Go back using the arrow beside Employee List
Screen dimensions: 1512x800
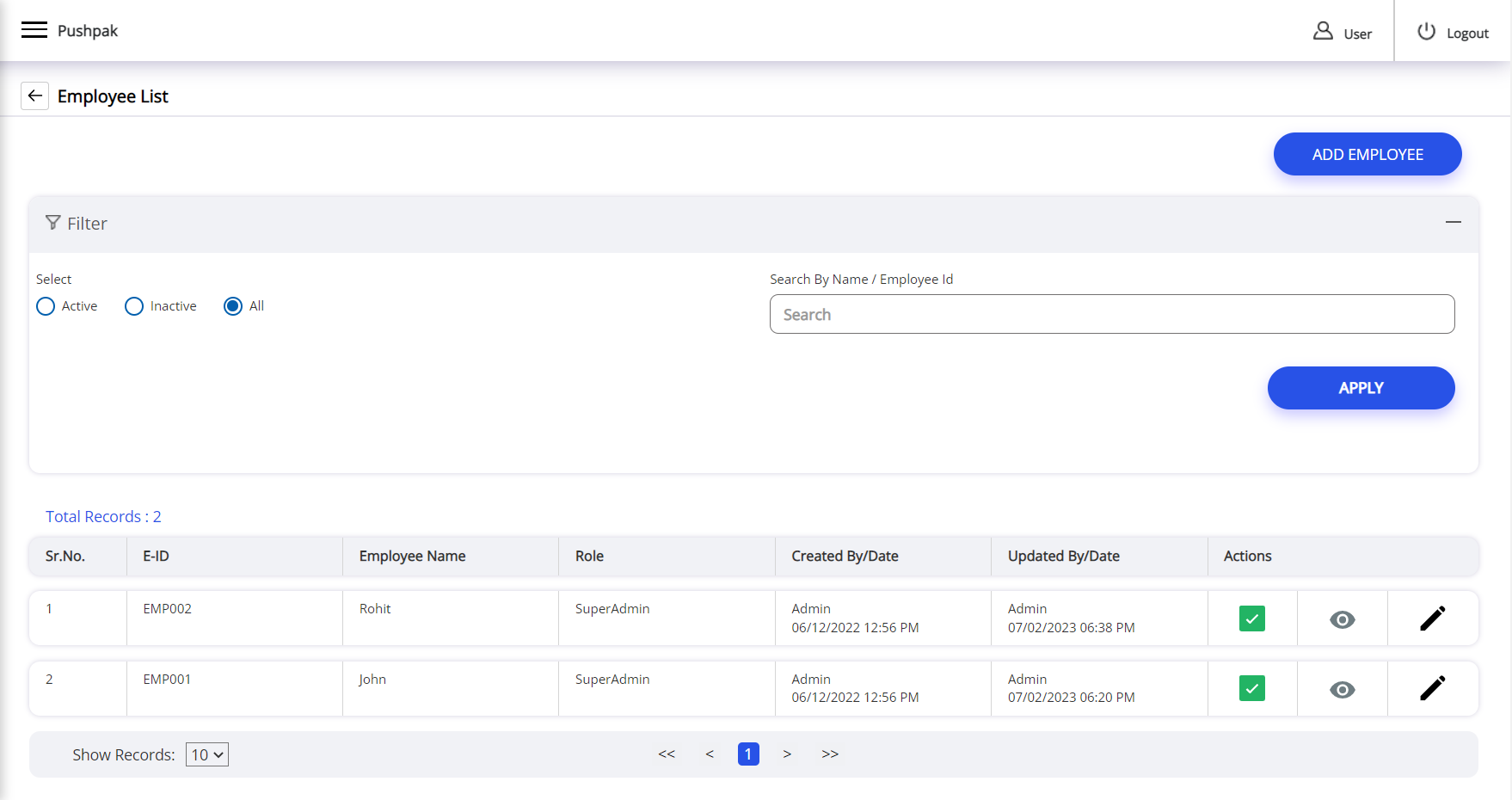pyautogui.click(x=34, y=95)
